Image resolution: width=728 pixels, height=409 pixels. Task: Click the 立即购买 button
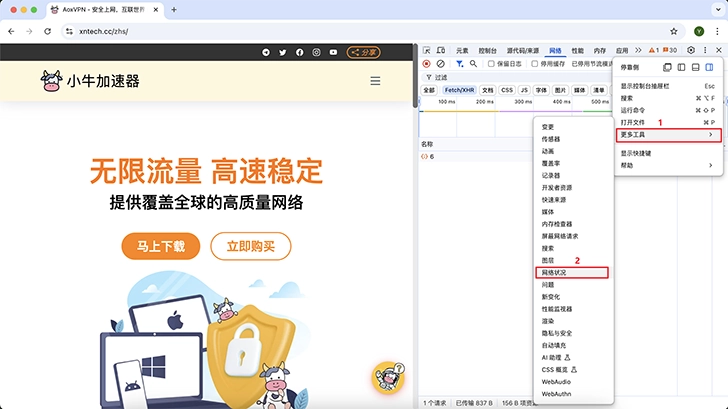click(x=251, y=246)
